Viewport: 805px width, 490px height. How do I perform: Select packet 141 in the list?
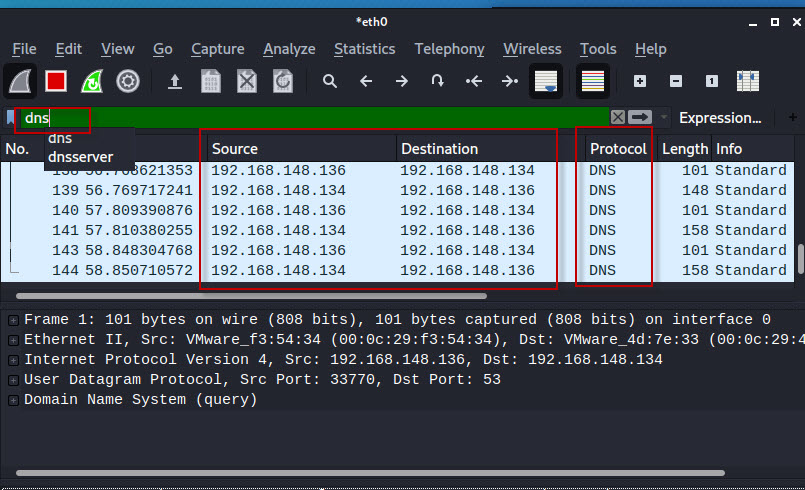[397, 230]
